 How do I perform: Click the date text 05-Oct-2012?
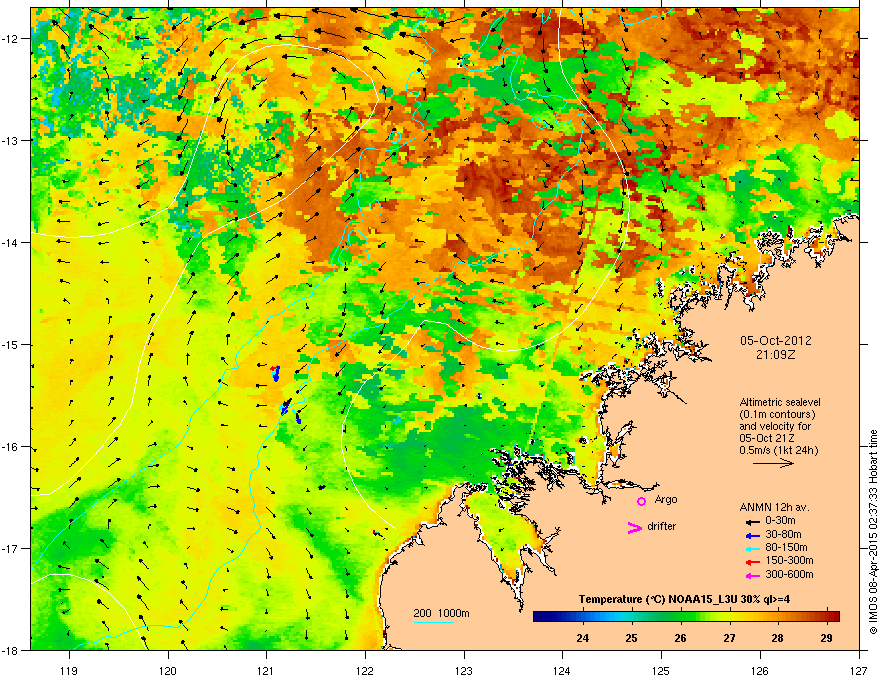coord(776,341)
